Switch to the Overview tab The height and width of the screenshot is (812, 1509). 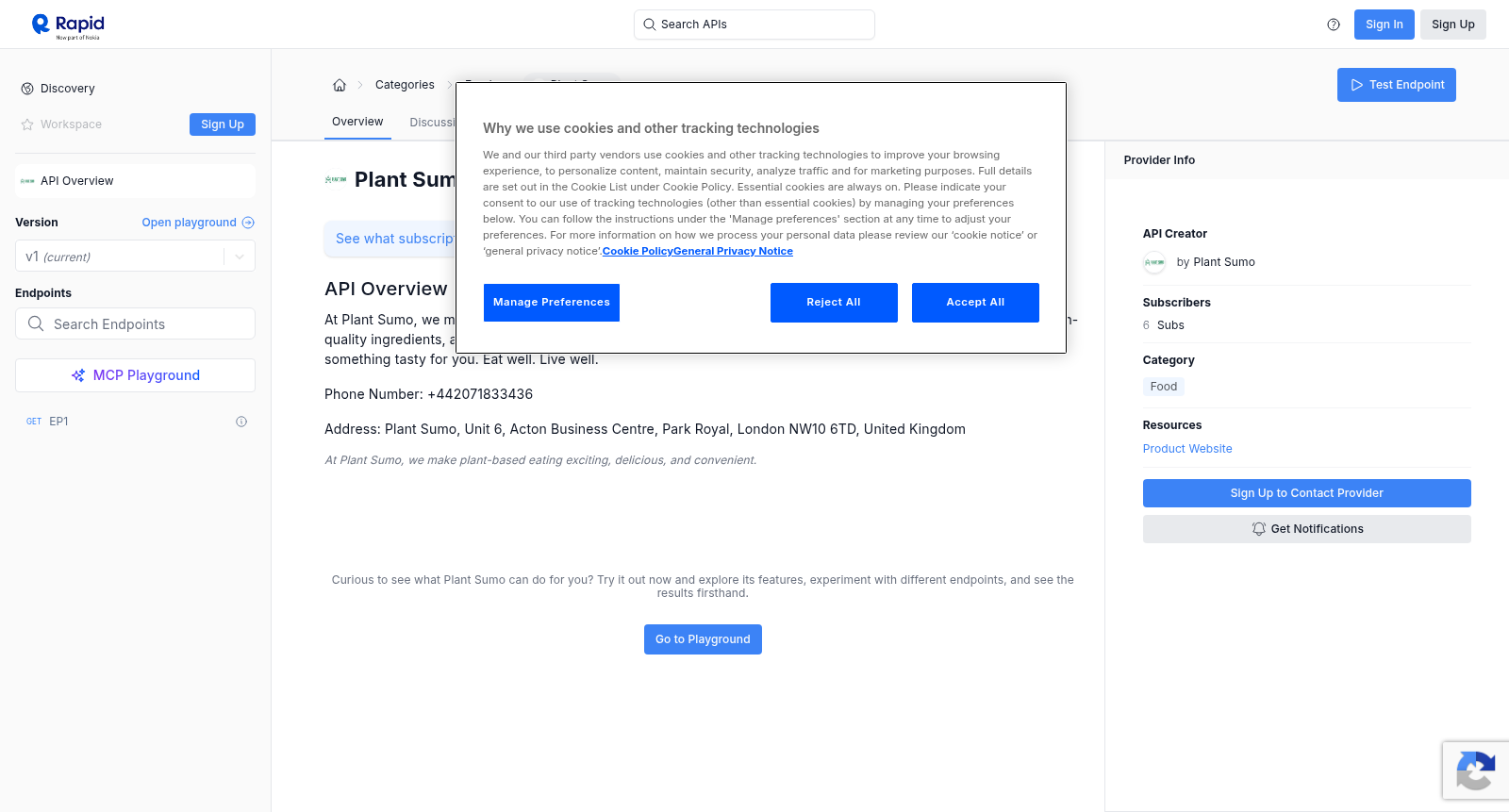357,122
